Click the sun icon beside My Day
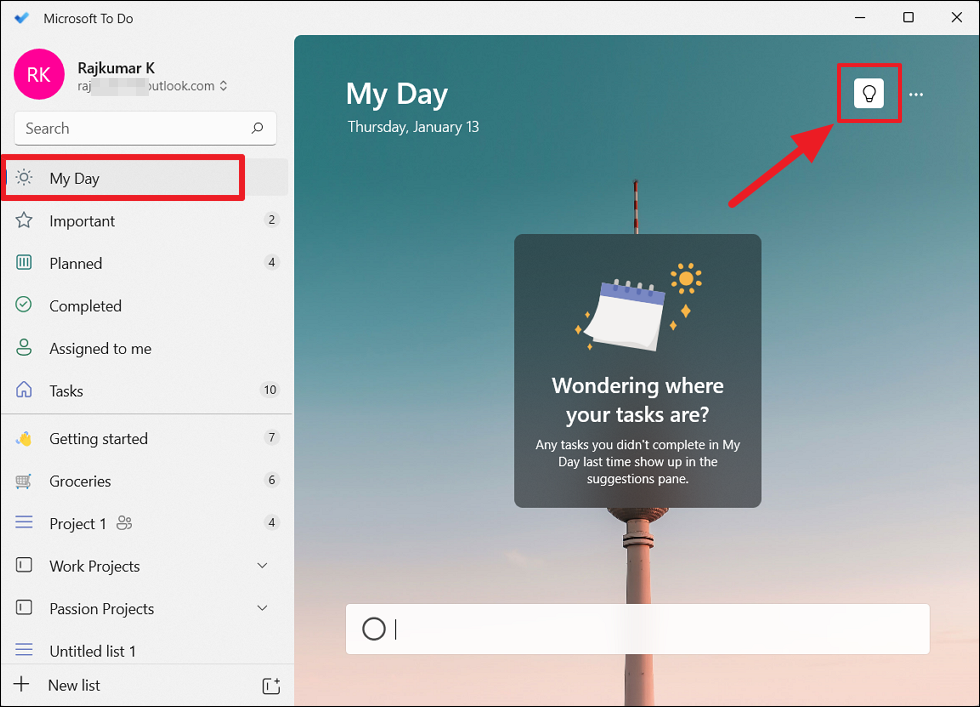This screenshot has height=707, width=980. (x=24, y=178)
